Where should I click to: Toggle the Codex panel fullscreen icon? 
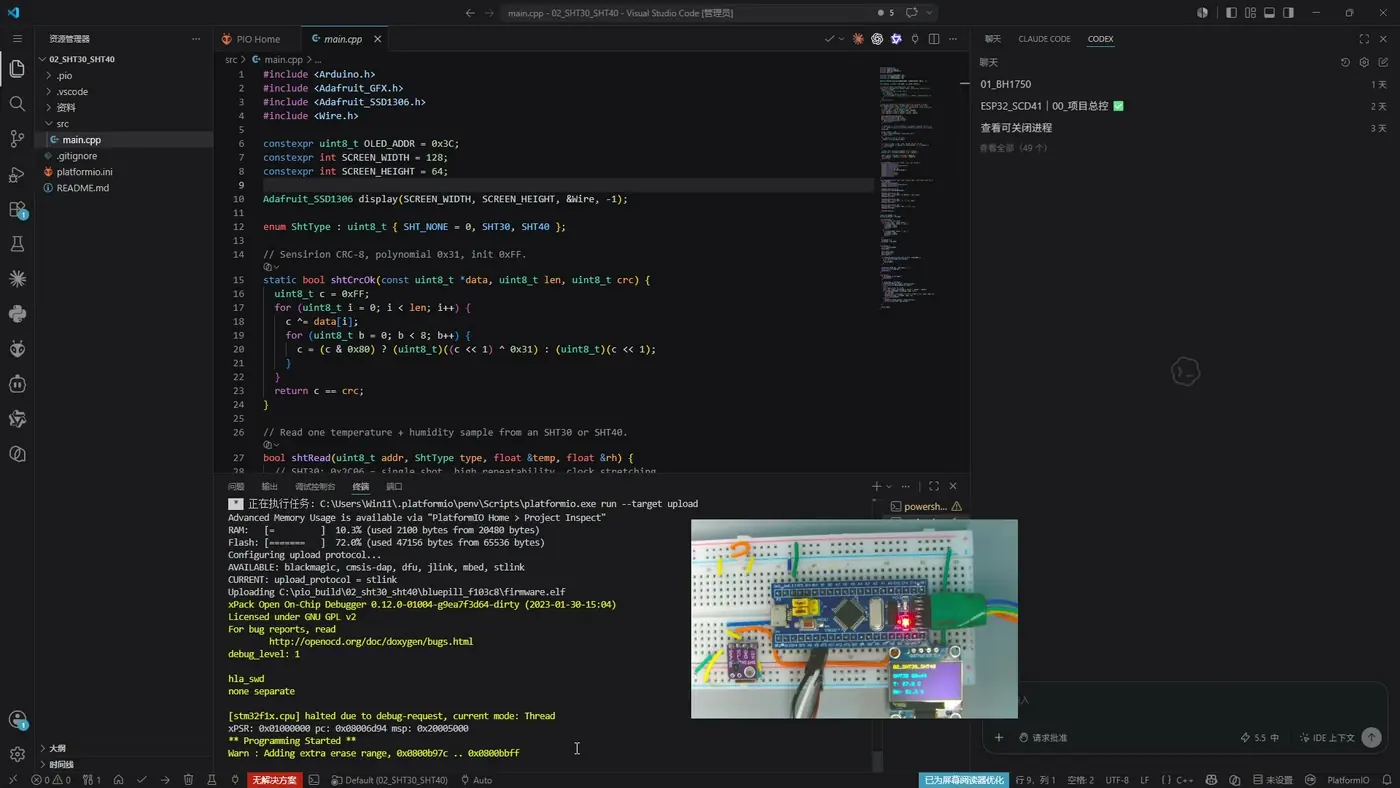pos(1364,39)
